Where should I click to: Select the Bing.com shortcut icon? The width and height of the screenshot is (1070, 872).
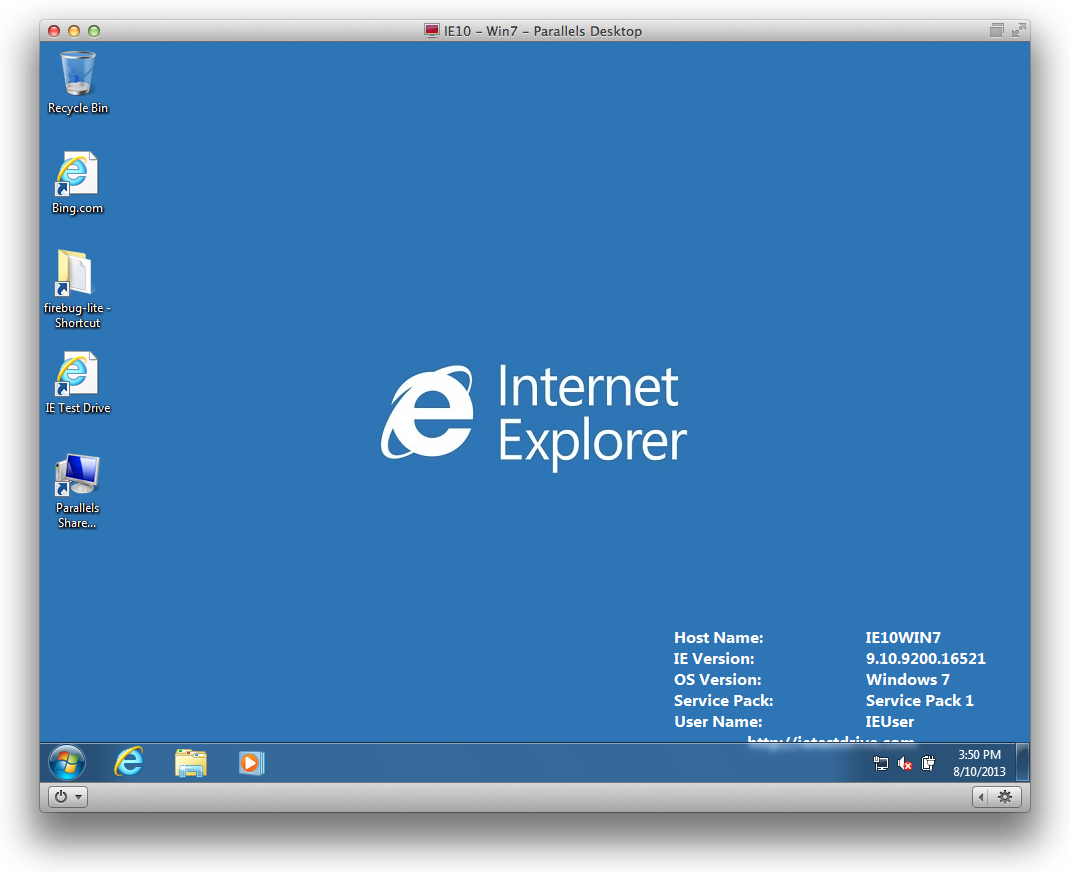pyautogui.click(x=77, y=182)
